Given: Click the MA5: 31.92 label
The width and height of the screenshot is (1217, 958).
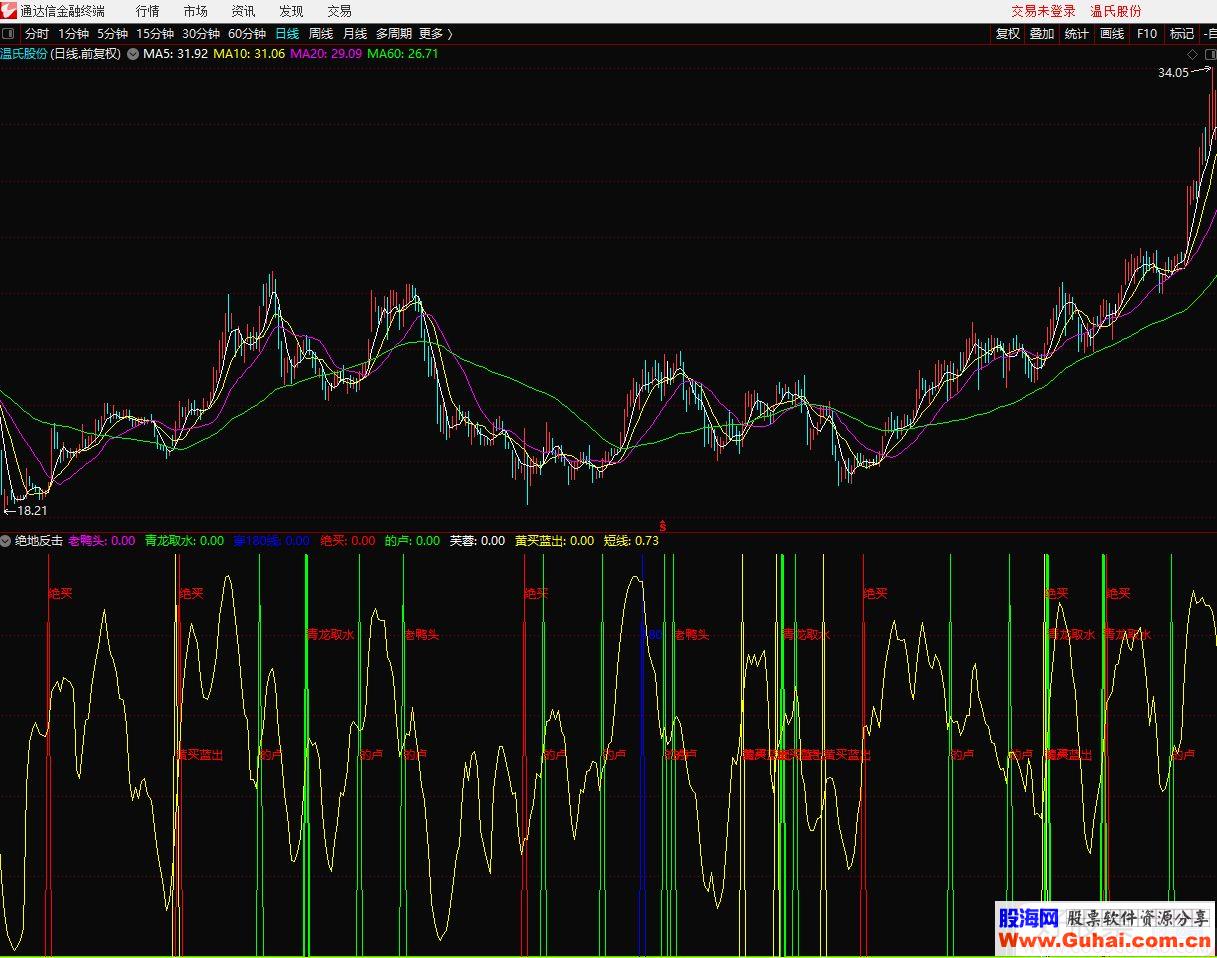Looking at the screenshot, I should (x=175, y=54).
